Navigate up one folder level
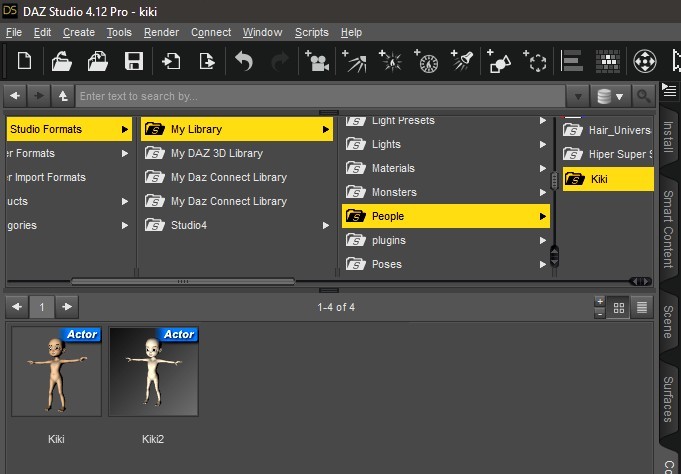Viewport: 681px width, 474px height. point(63,96)
